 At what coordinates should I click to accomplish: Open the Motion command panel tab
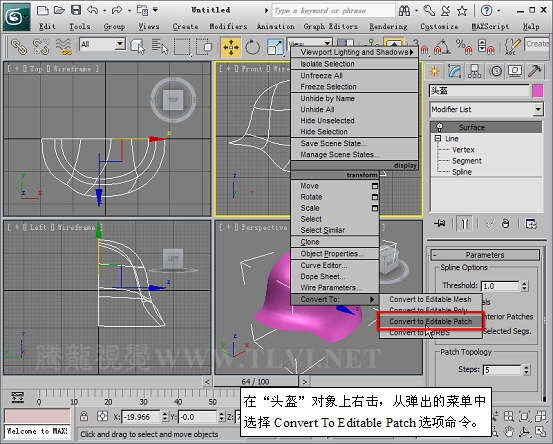point(496,72)
